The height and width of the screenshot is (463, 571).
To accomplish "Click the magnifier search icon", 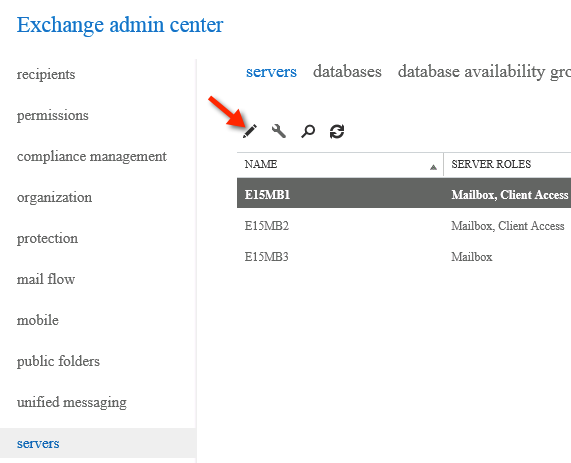I will point(308,131).
